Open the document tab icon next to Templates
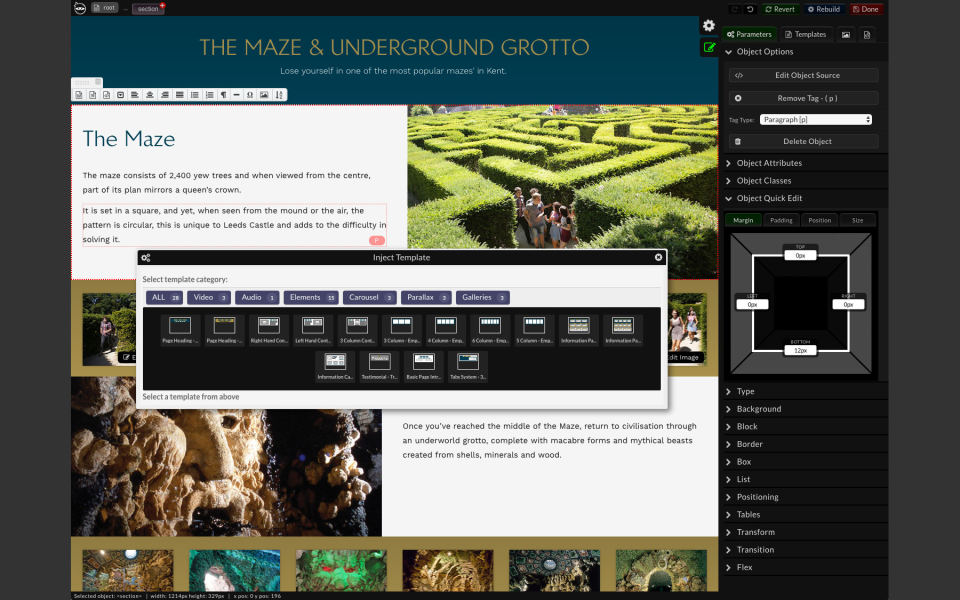 pyautogui.click(x=867, y=35)
